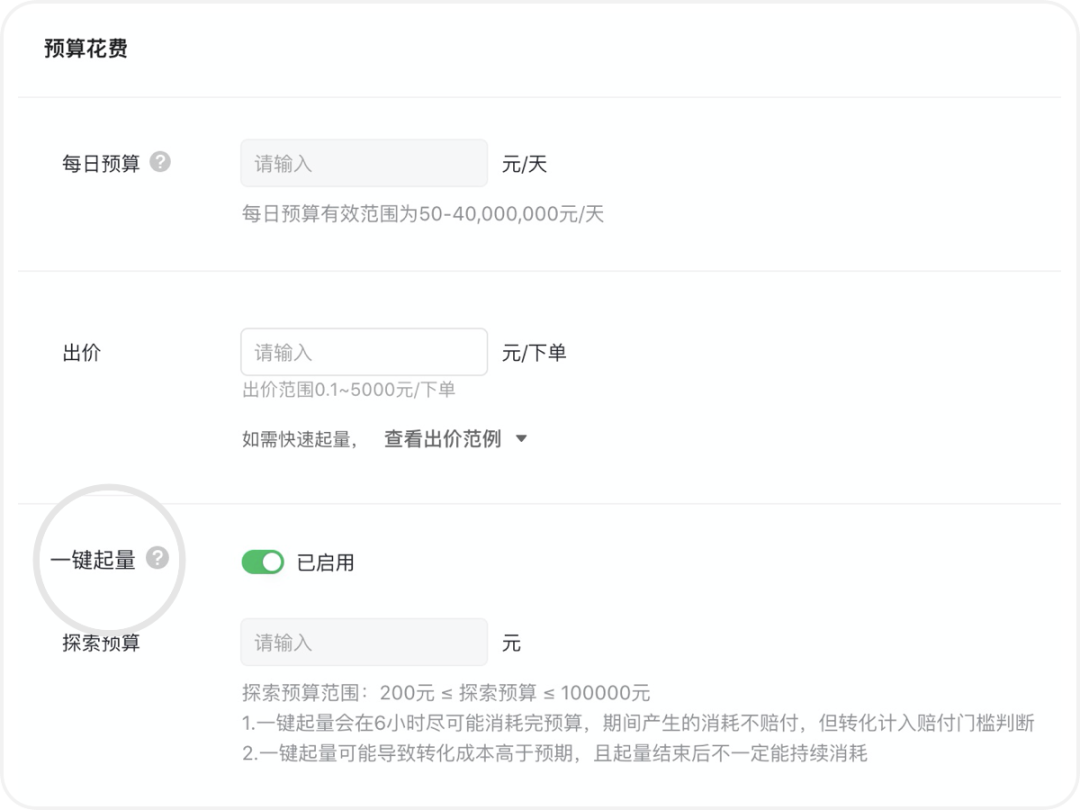This screenshot has height=810, width=1080.
Task: Click the 出价 field label
Action: point(81,353)
